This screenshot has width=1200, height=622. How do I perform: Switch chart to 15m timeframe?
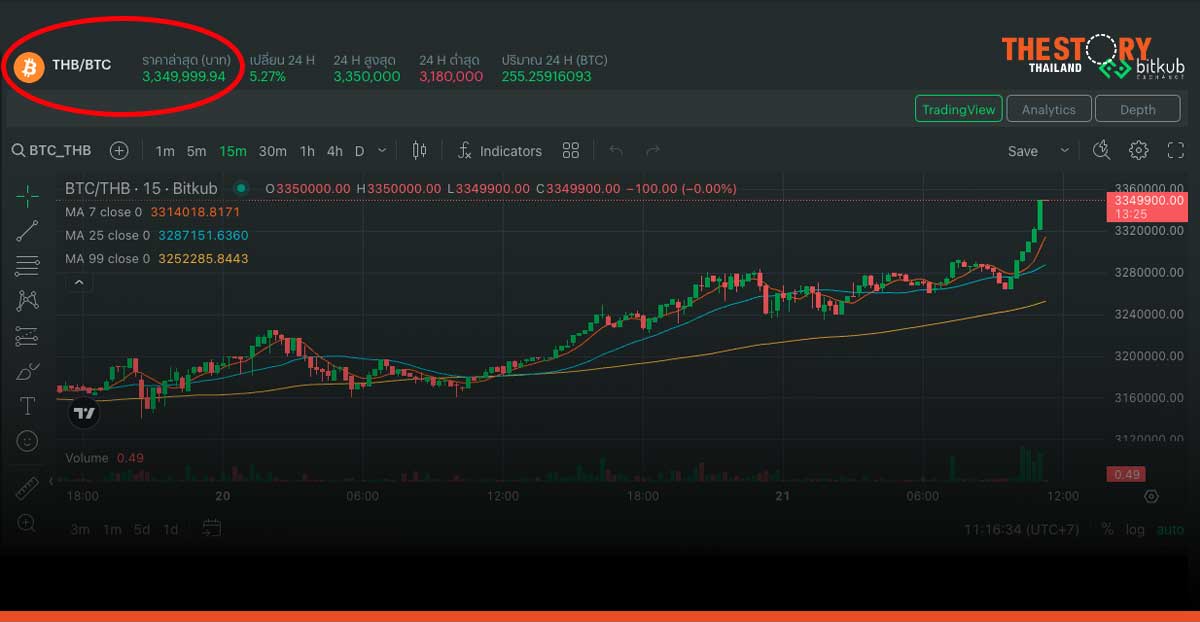pyautogui.click(x=233, y=150)
